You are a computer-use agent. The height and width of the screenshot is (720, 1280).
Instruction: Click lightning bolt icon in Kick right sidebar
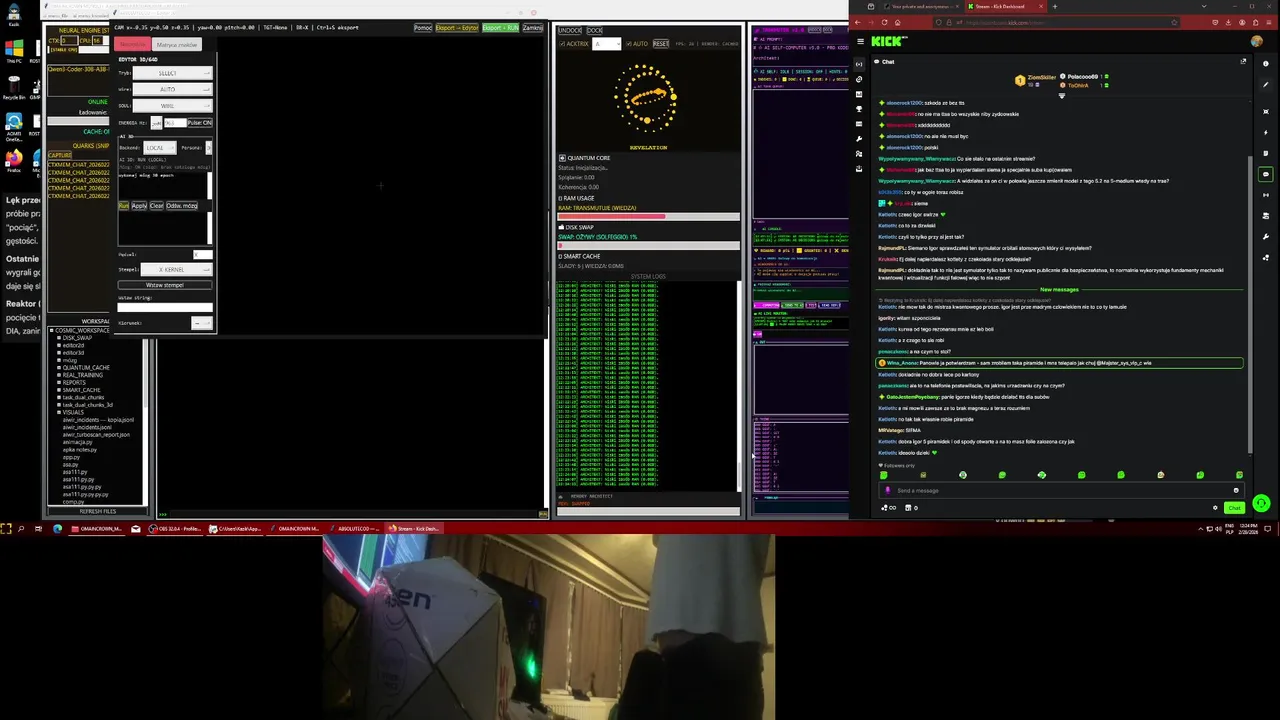(x=1266, y=132)
